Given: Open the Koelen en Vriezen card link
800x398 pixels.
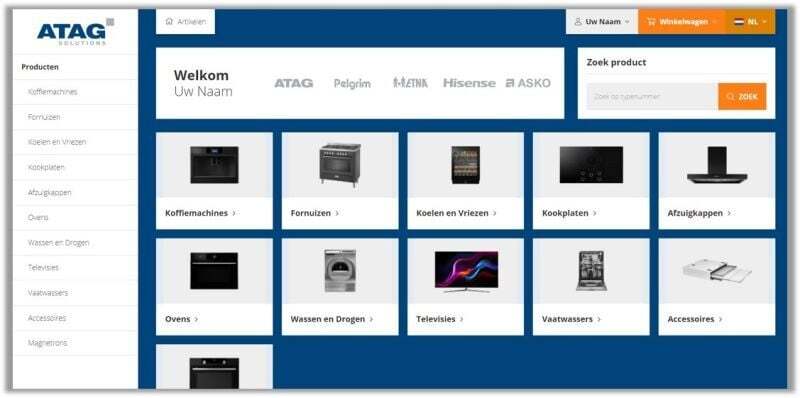Looking at the screenshot, I should (x=456, y=213).
